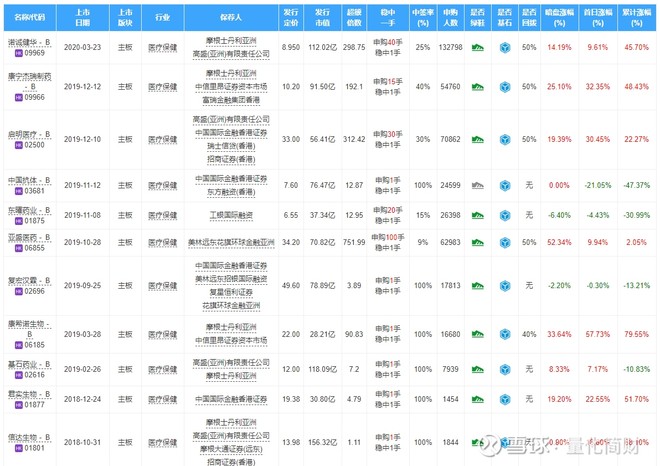Image resolution: width=660 pixels, height=466 pixels.
Task: Click the HK badge beside code 01877
Action: [19, 405]
